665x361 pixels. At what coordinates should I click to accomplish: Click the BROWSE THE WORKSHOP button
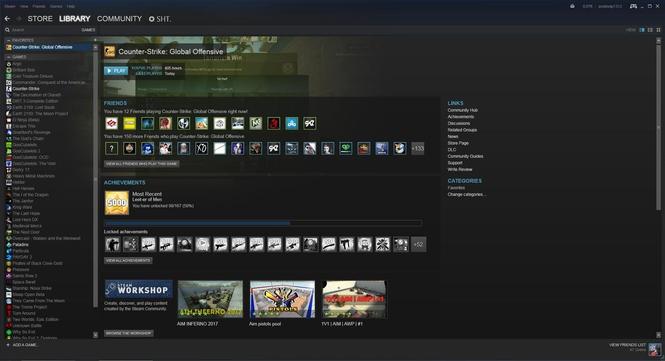coord(129,333)
